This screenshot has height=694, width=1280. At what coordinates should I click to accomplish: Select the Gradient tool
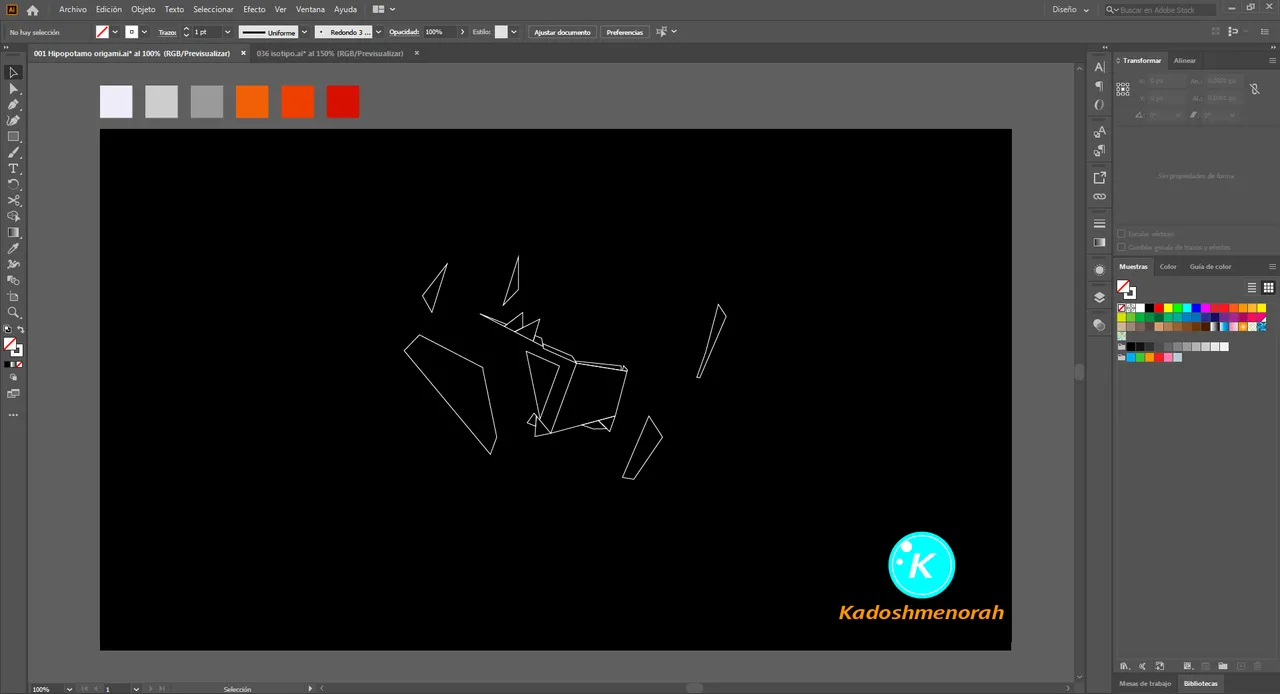[x=14, y=233]
